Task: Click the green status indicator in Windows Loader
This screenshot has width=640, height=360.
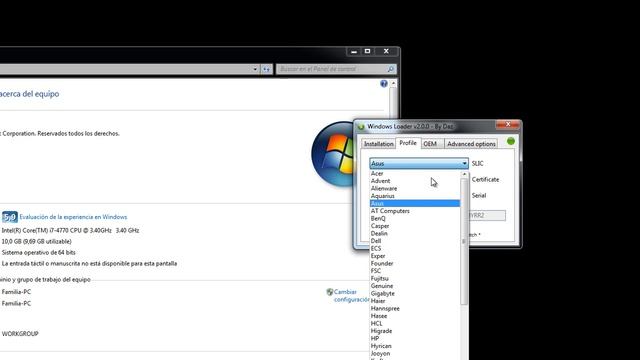Action: point(511,141)
